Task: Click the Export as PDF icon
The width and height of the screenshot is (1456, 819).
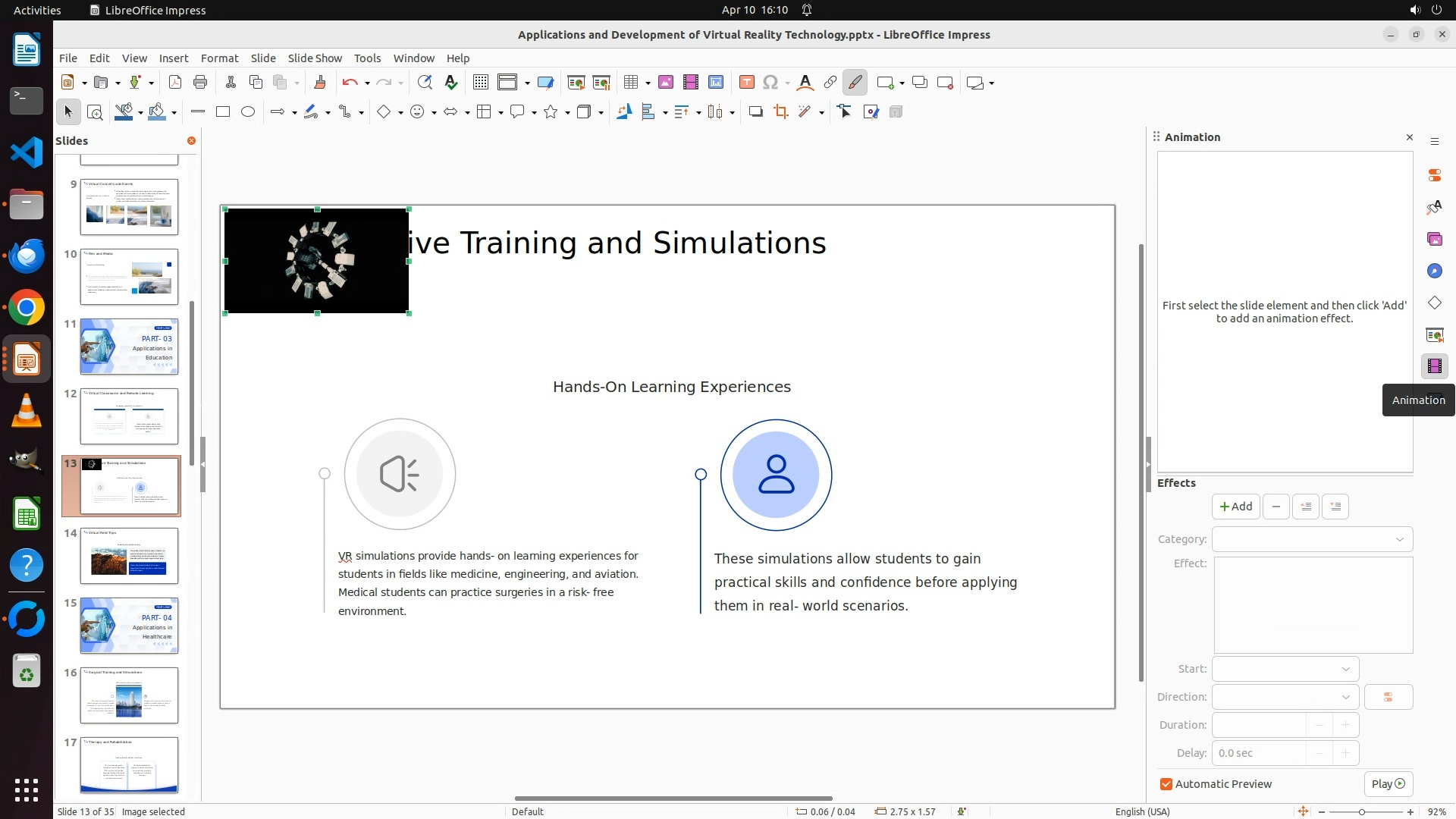Action: (174, 83)
